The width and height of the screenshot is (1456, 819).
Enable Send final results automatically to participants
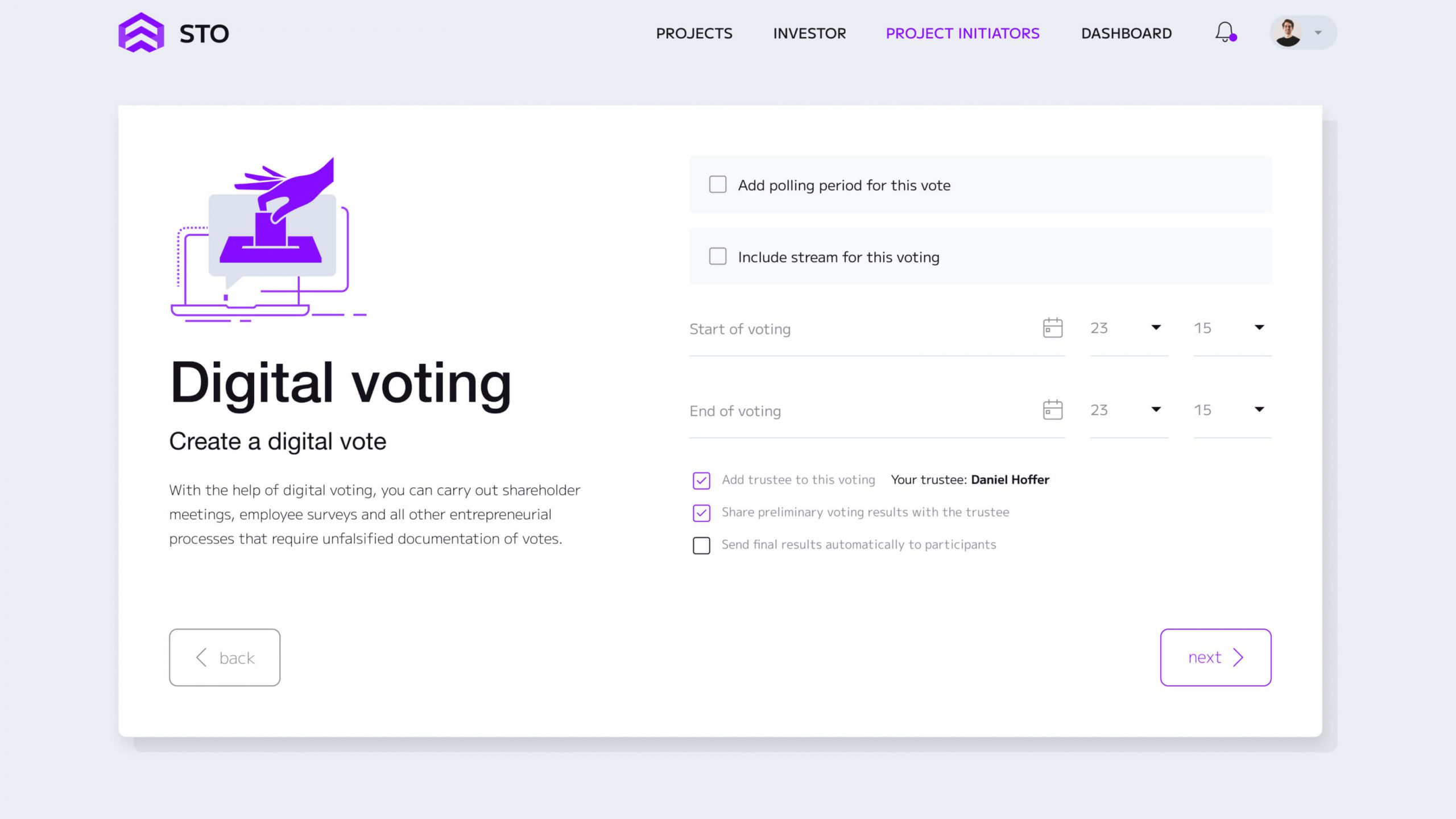(701, 545)
